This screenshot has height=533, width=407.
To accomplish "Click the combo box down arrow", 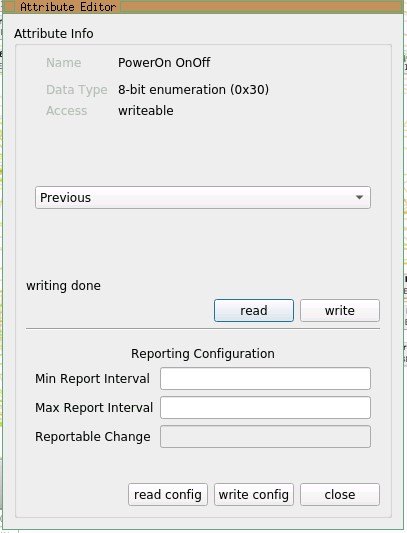I will 359,197.
